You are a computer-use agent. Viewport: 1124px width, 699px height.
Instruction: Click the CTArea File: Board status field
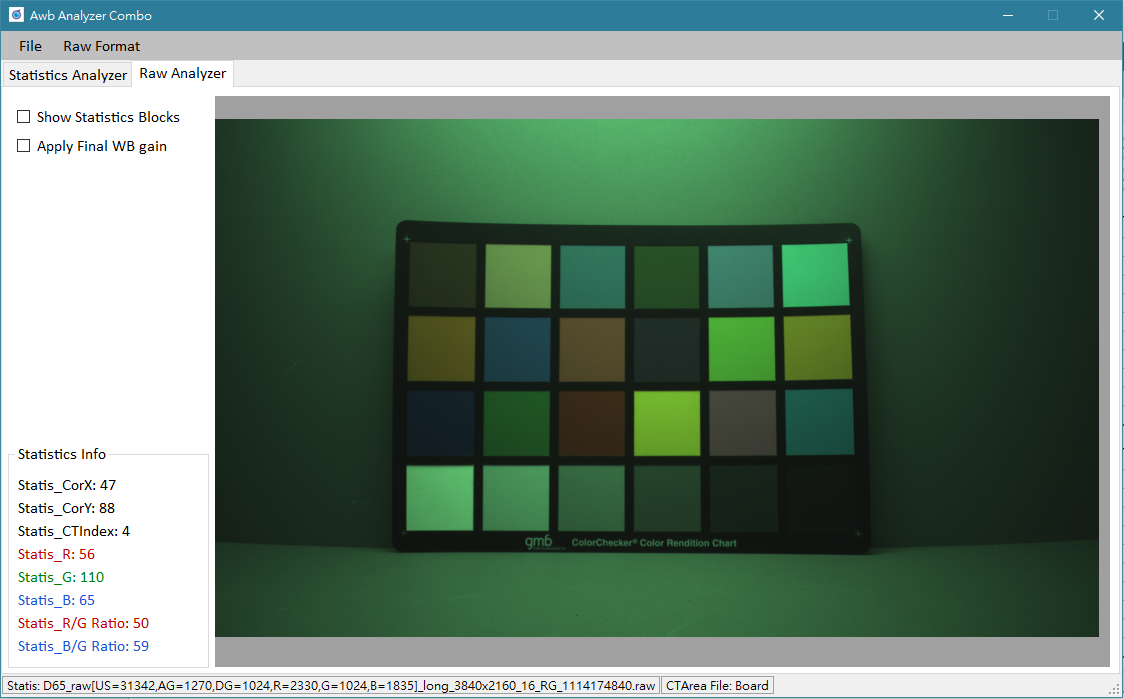(717, 685)
